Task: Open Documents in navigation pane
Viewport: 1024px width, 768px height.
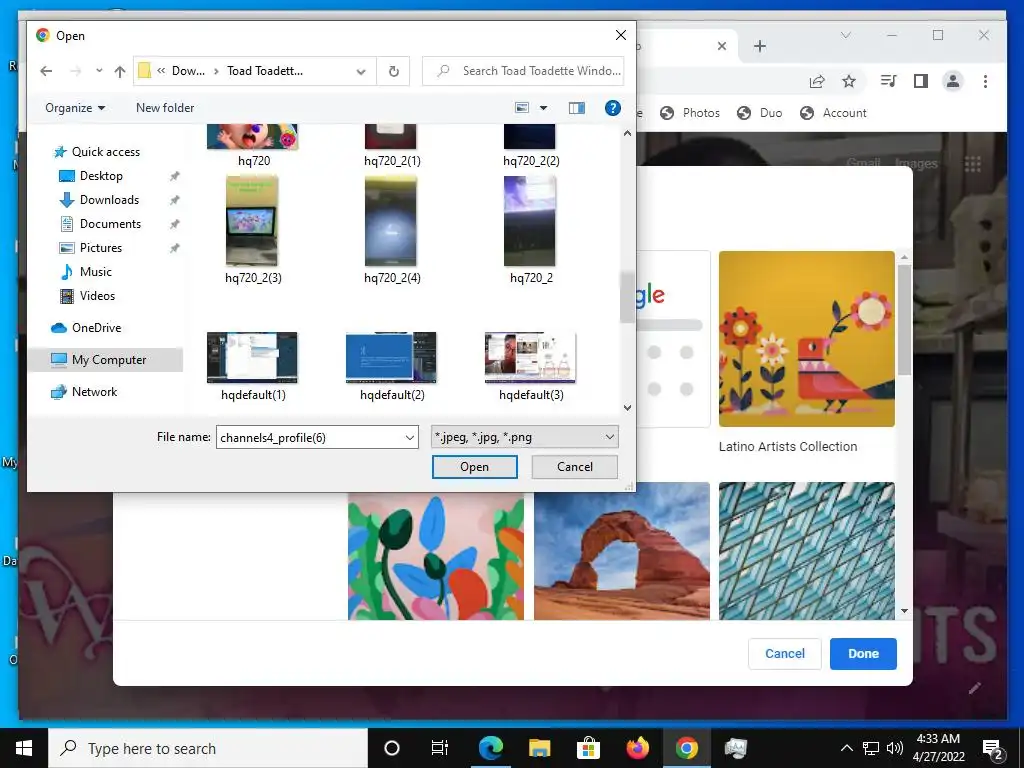Action: [110, 224]
